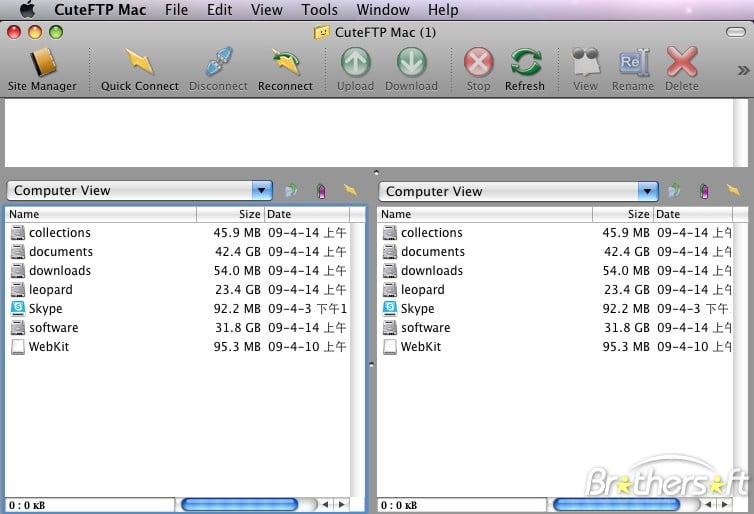Click the View glasses icon
The width and height of the screenshot is (754, 514).
coord(585,63)
